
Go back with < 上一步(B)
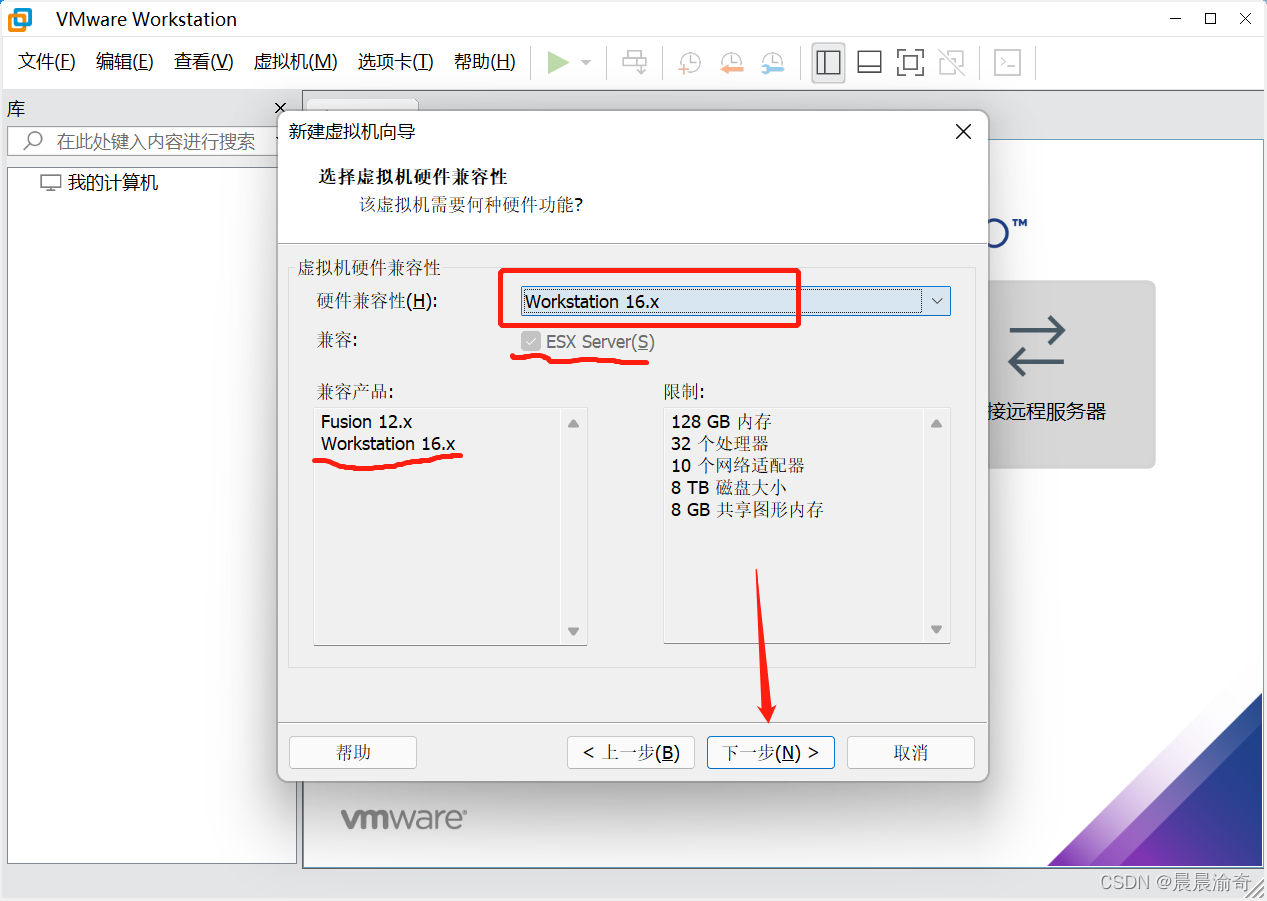(631, 753)
